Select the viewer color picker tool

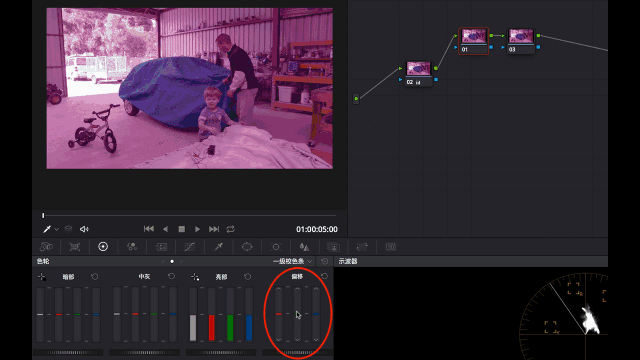47,229
